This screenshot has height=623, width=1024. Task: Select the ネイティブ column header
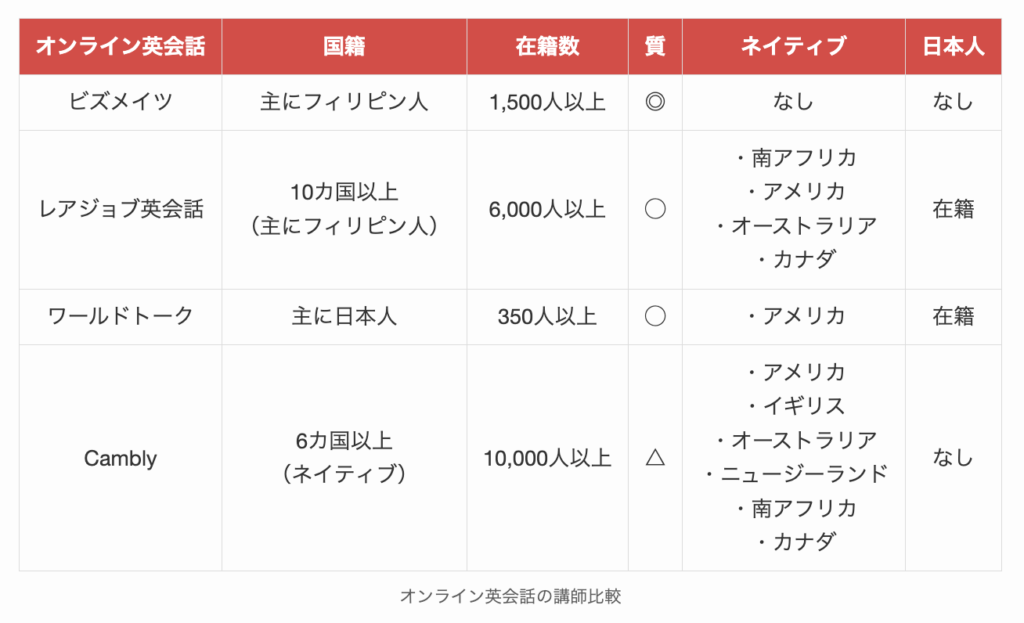click(793, 46)
